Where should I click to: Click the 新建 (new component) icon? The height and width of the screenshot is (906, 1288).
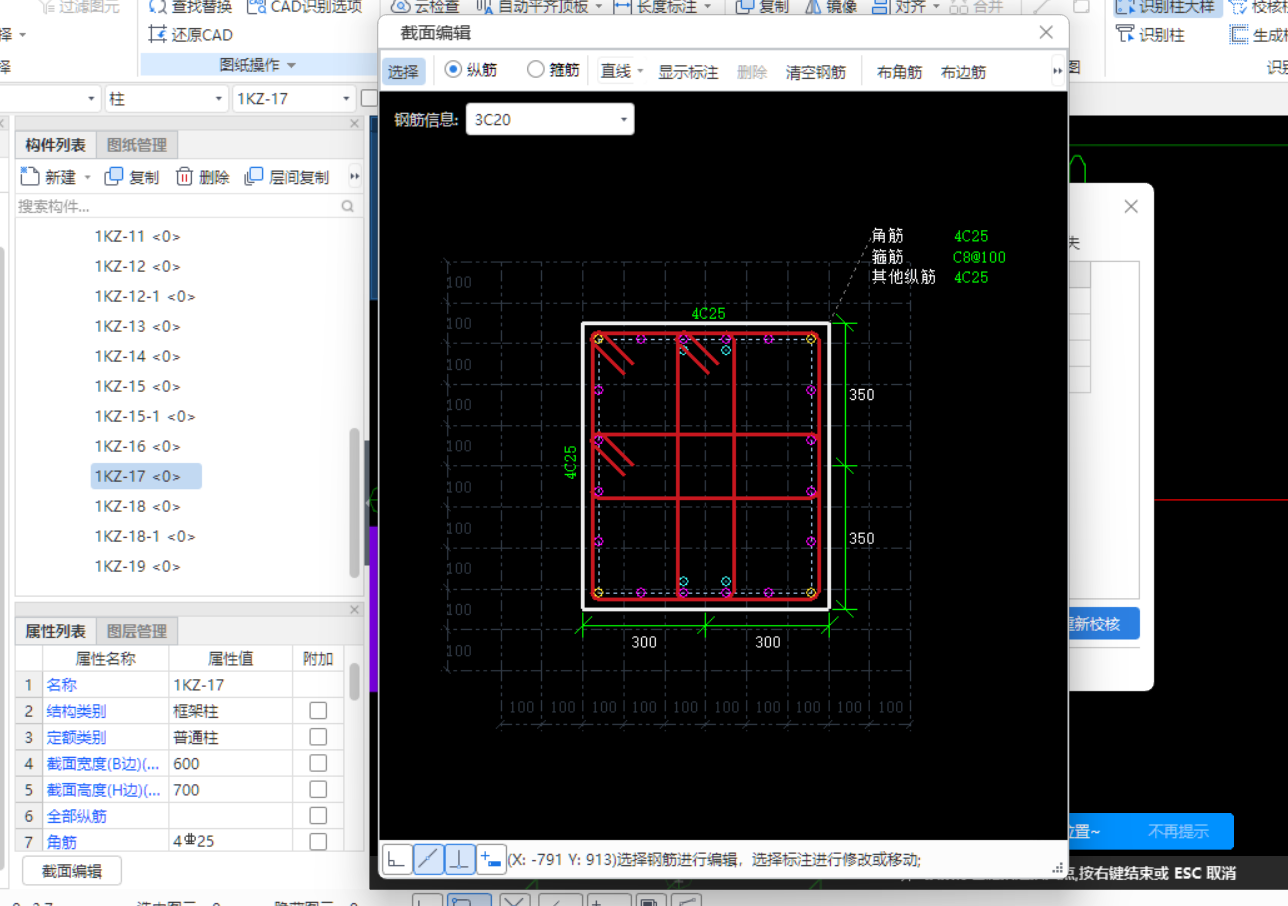30,177
